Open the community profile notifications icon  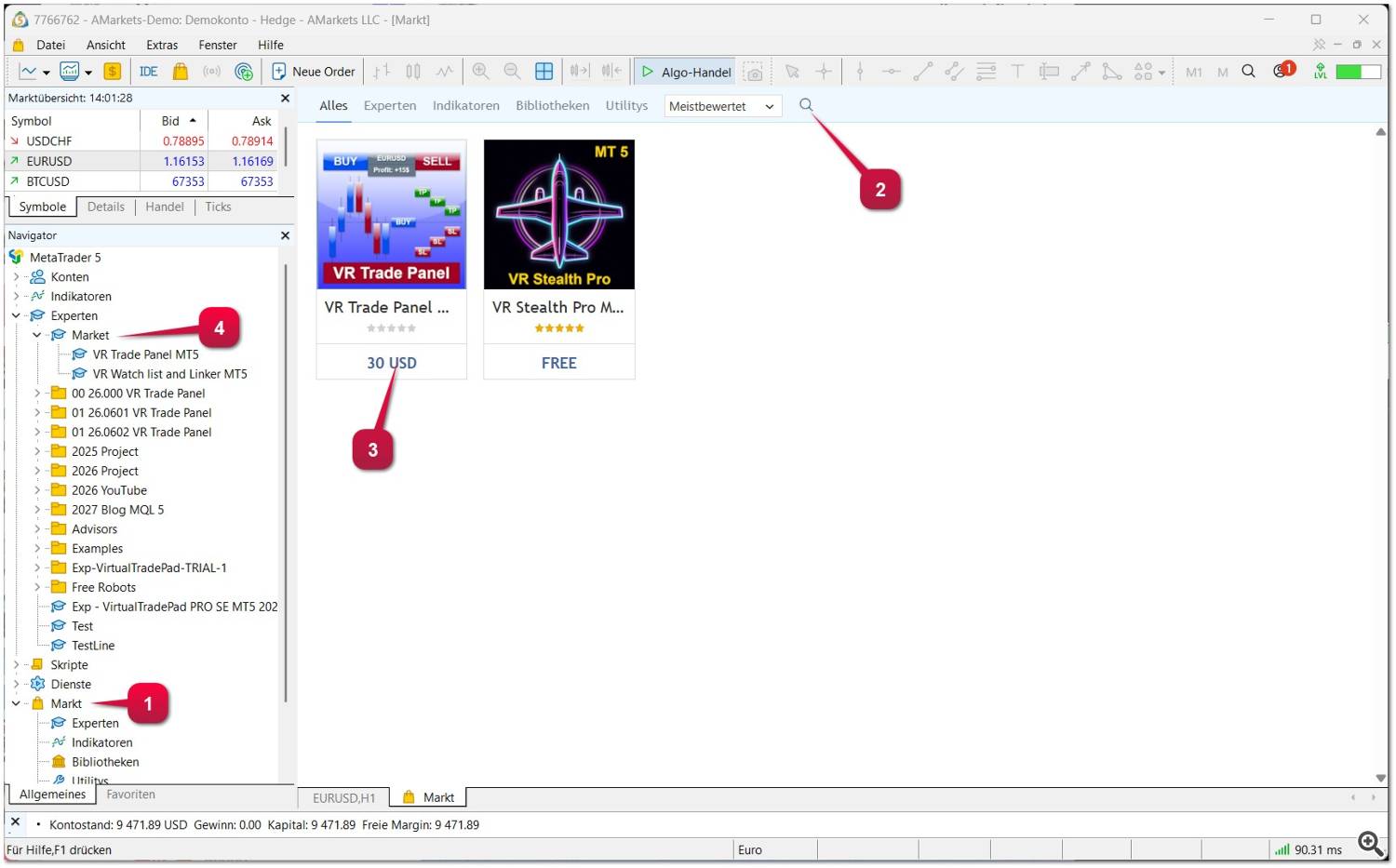click(x=1283, y=71)
